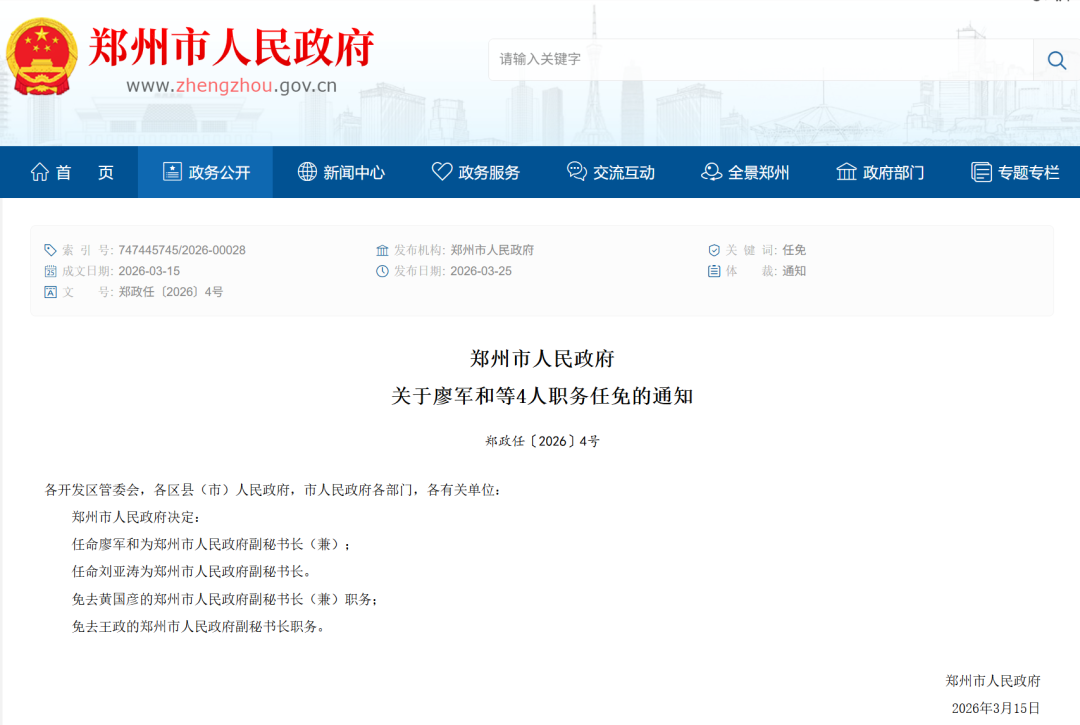Click the building icon for 政府部门
This screenshot has height=725, width=1080.
point(846,172)
